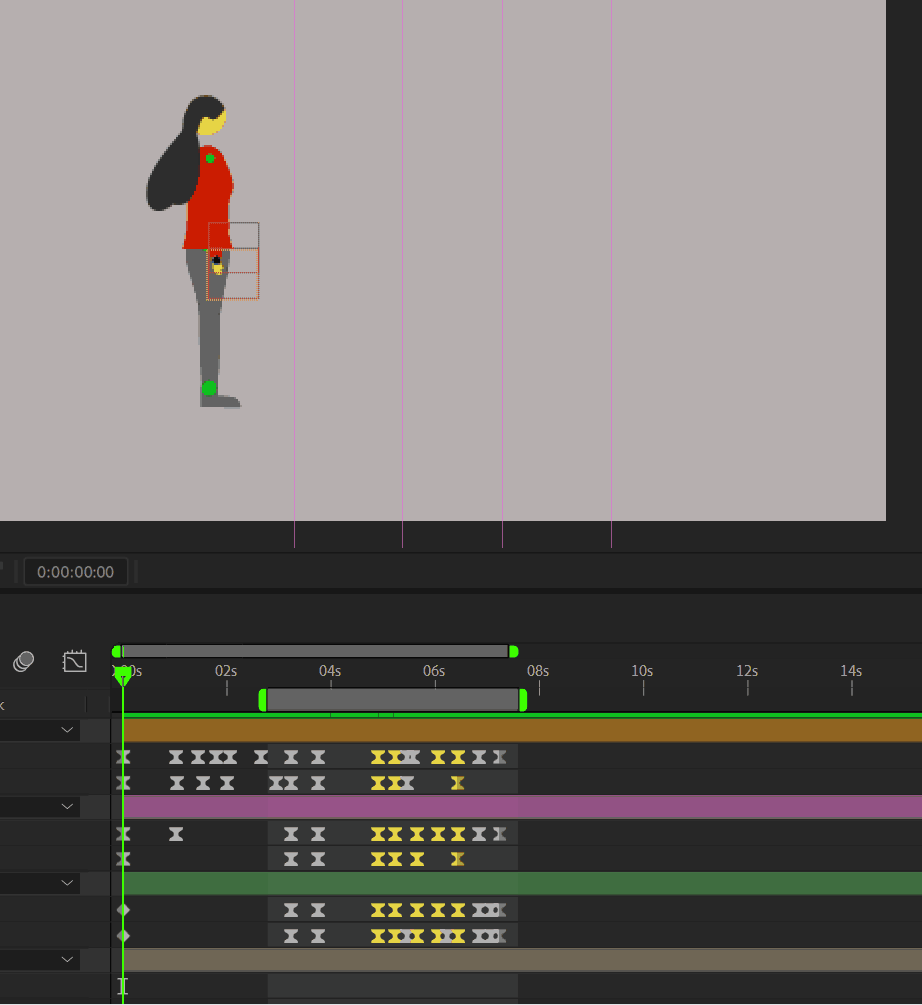Click the 08s mark on time ruler

click(x=538, y=671)
